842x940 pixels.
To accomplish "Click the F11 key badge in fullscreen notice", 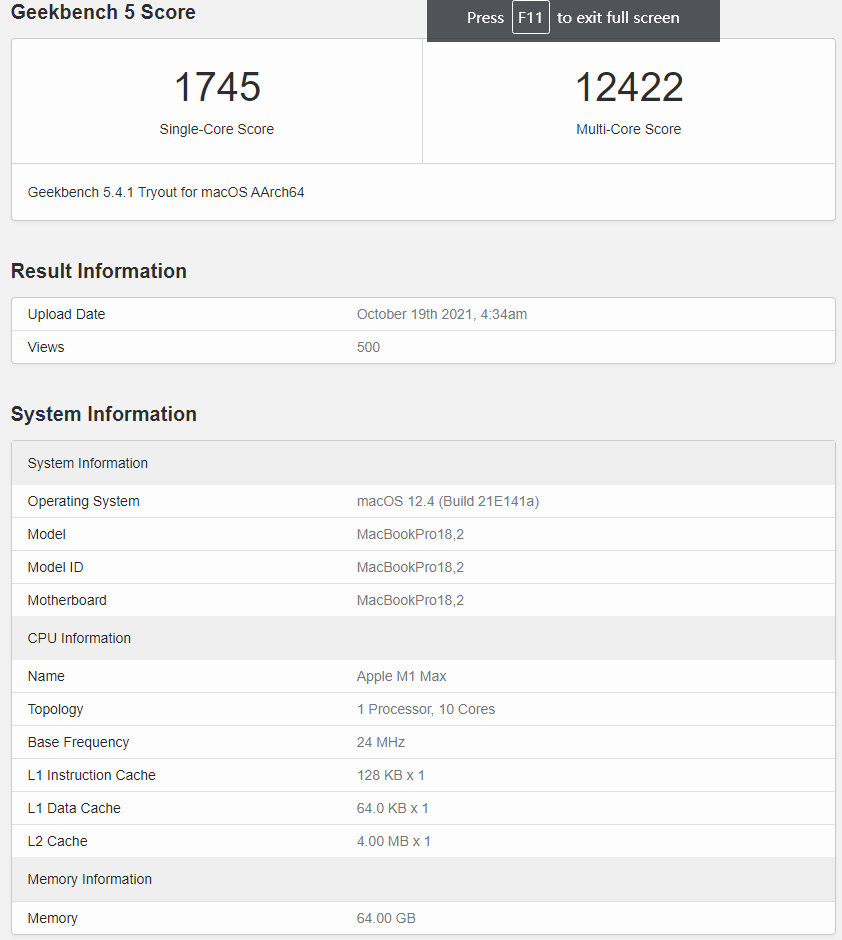I will pos(530,18).
